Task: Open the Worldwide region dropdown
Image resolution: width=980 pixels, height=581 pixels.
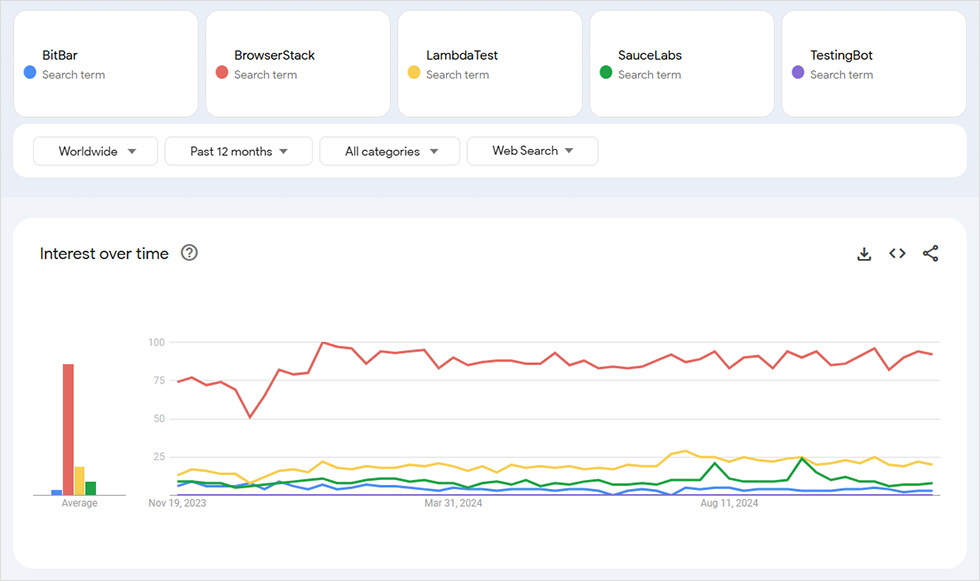Action: click(x=96, y=151)
